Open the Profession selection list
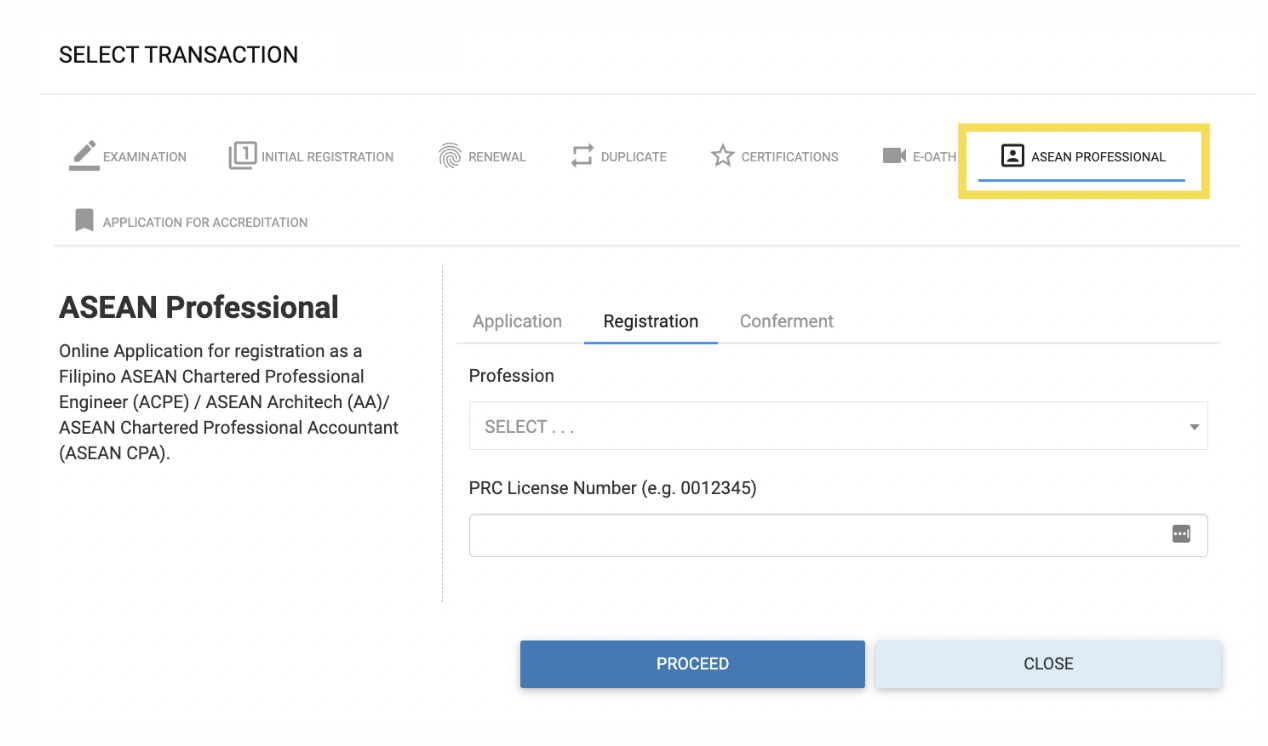 pyautogui.click(x=838, y=425)
